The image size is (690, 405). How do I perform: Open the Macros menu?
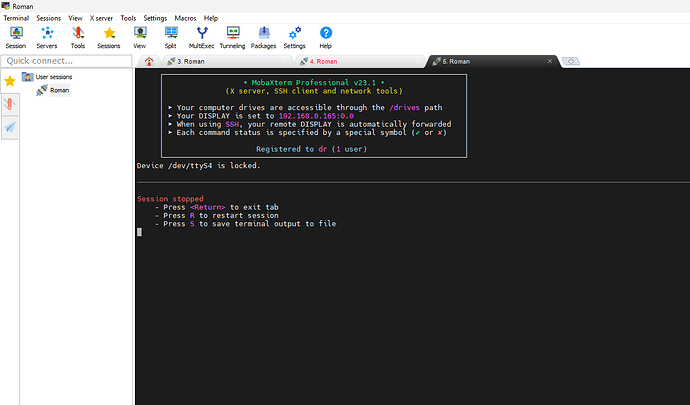[185, 18]
